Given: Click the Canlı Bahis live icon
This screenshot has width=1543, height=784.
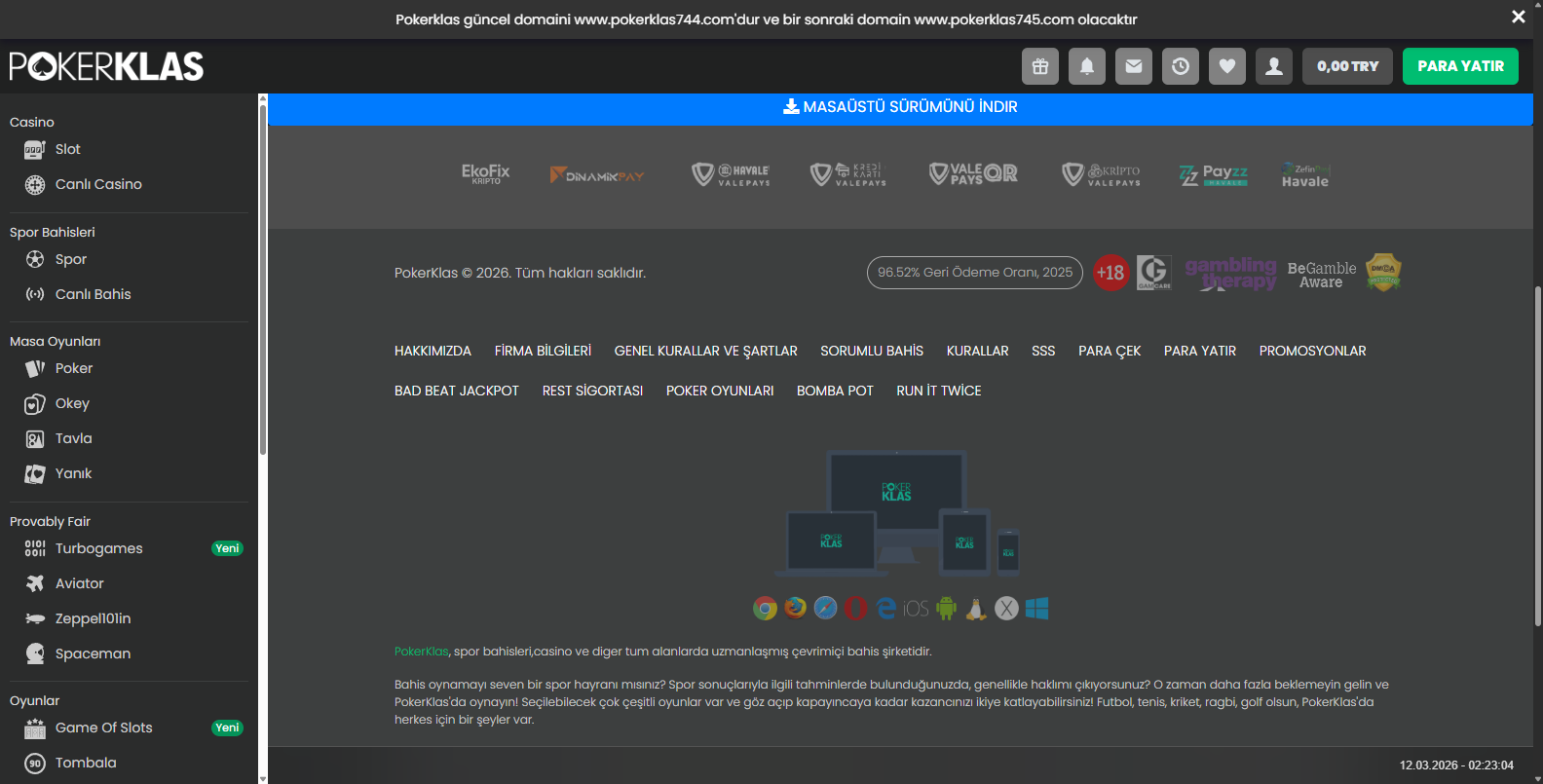Looking at the screenshot, I should coord(35,294).
